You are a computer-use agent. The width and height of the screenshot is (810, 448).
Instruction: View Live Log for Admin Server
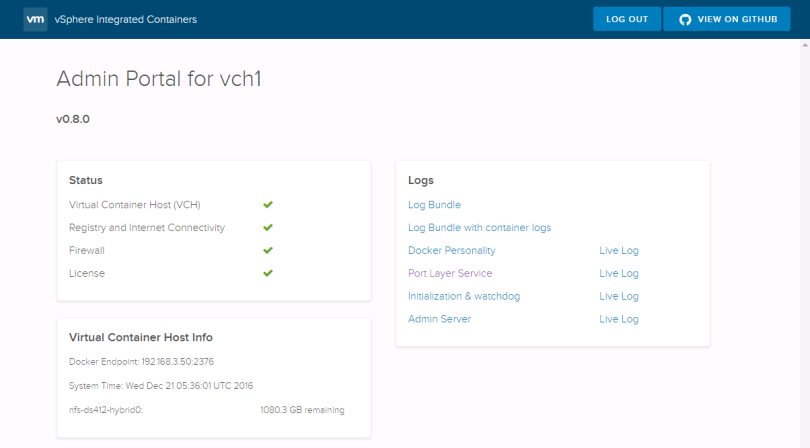pyautogui.click(x=618, y=319)
